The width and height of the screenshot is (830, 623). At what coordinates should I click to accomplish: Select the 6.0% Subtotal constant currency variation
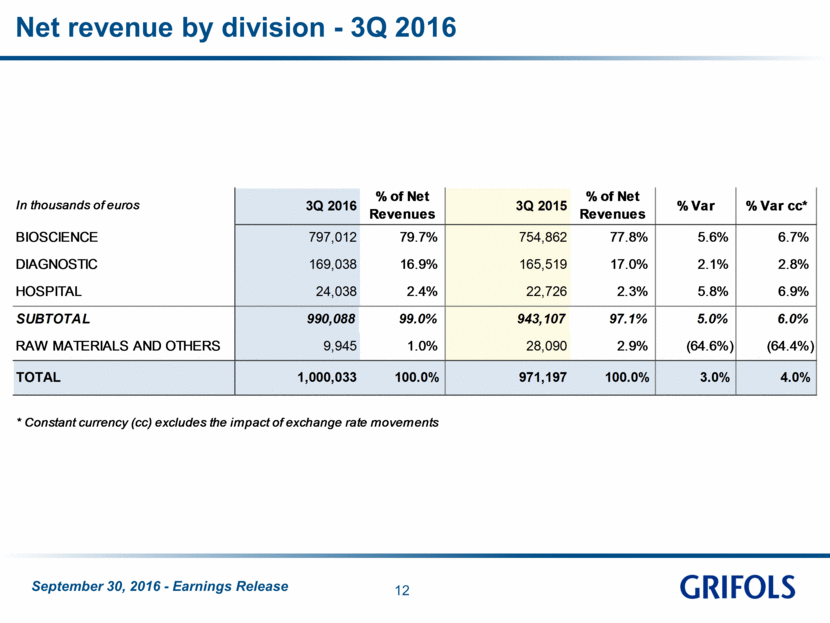pyautogui.click(x=793, y=319)
